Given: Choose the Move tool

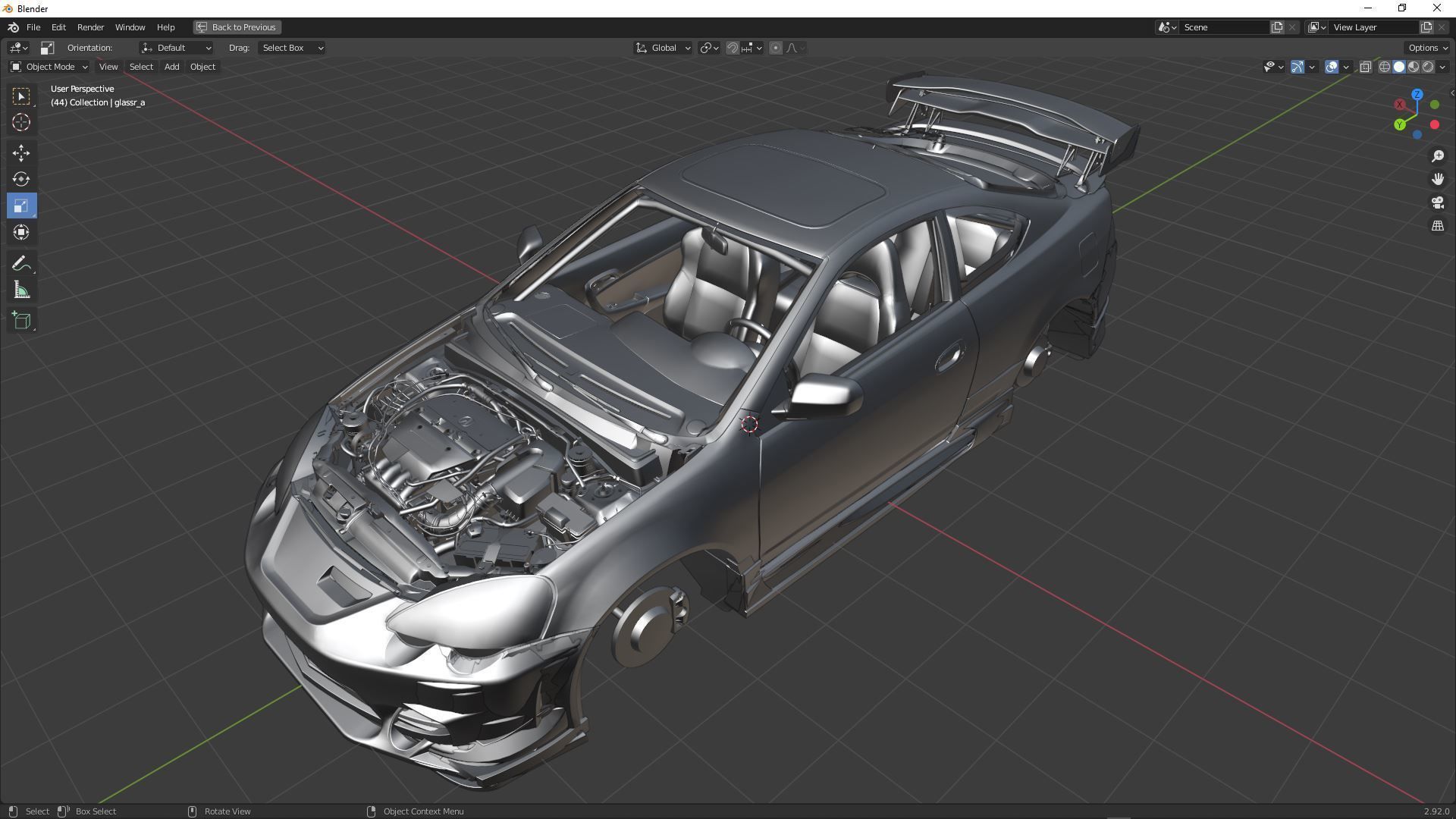Looking at the screenshot, I should point(21,153).
